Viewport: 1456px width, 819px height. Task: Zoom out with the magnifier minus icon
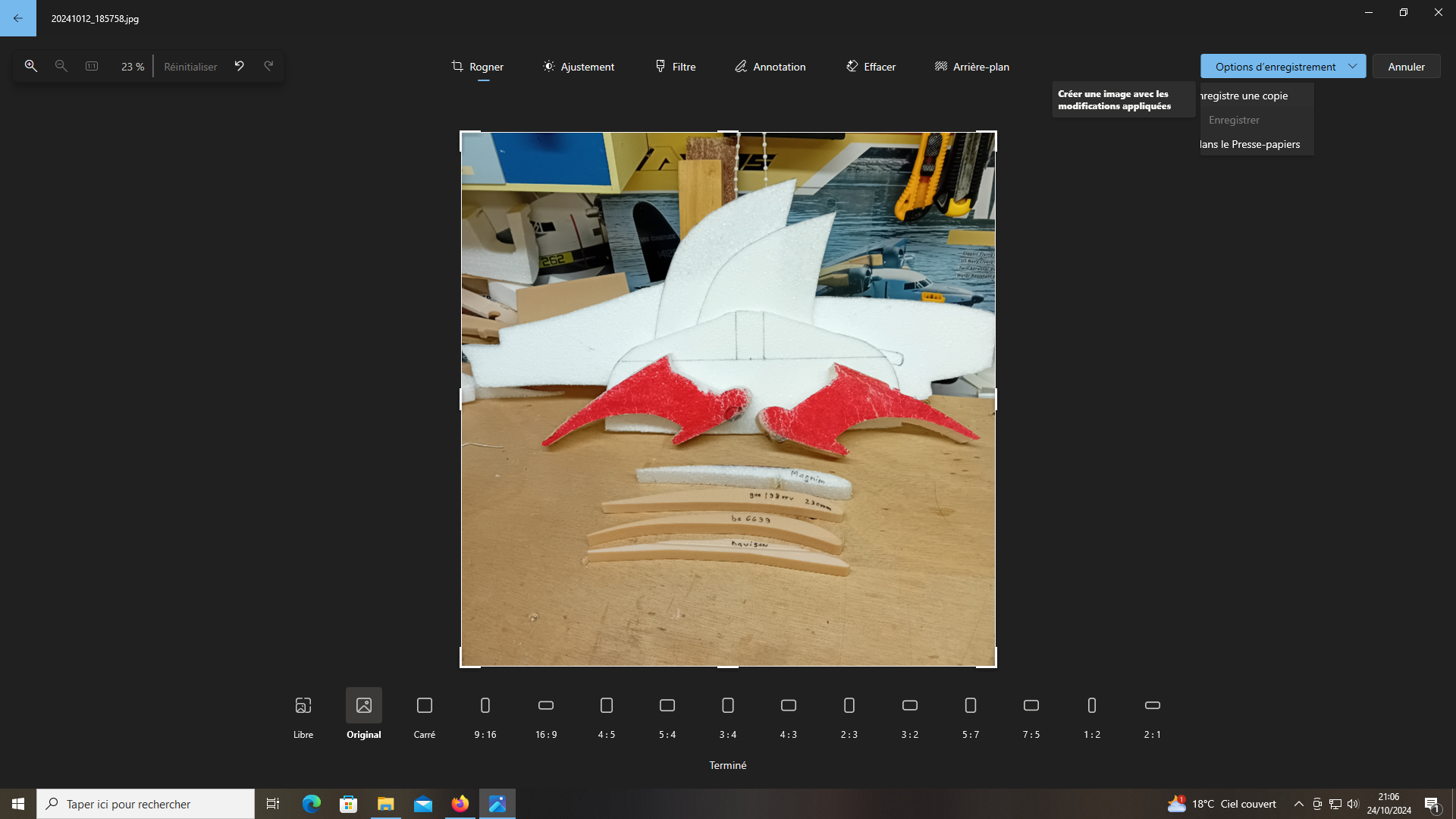(x=61, y=66)
